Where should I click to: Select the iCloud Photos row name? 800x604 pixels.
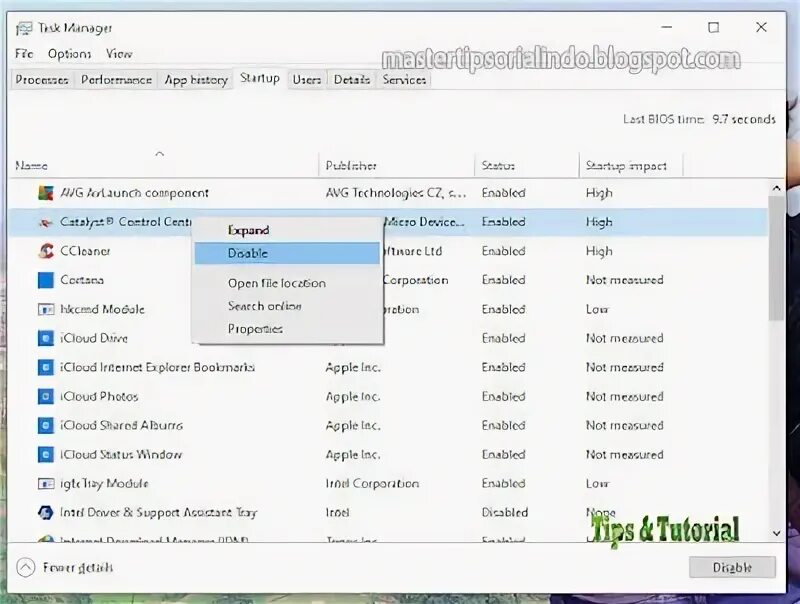99,396
